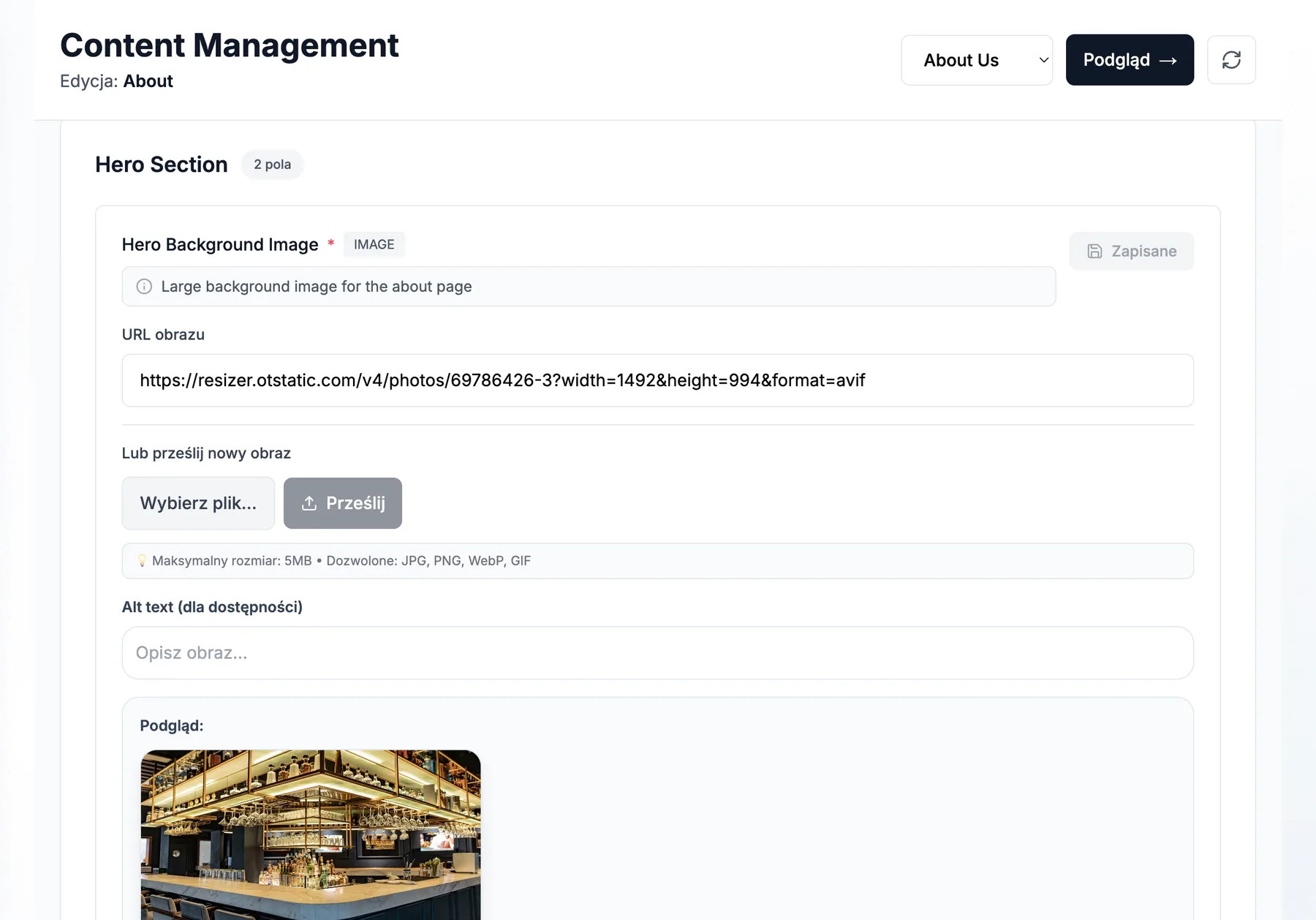This screenshot has height=920, width=1316.
Task: Click the Zapisane saved button
Action: (1131, 251)
